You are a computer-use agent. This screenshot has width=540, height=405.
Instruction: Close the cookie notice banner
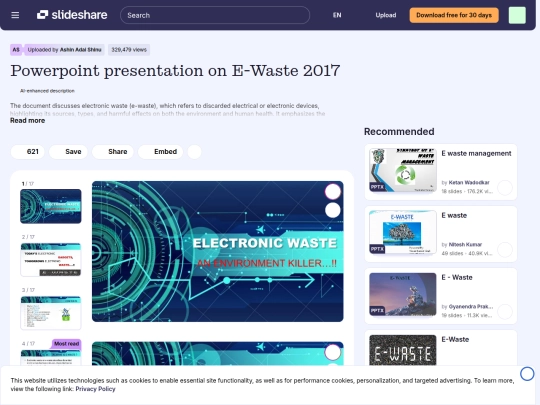(x=527, y=374)
